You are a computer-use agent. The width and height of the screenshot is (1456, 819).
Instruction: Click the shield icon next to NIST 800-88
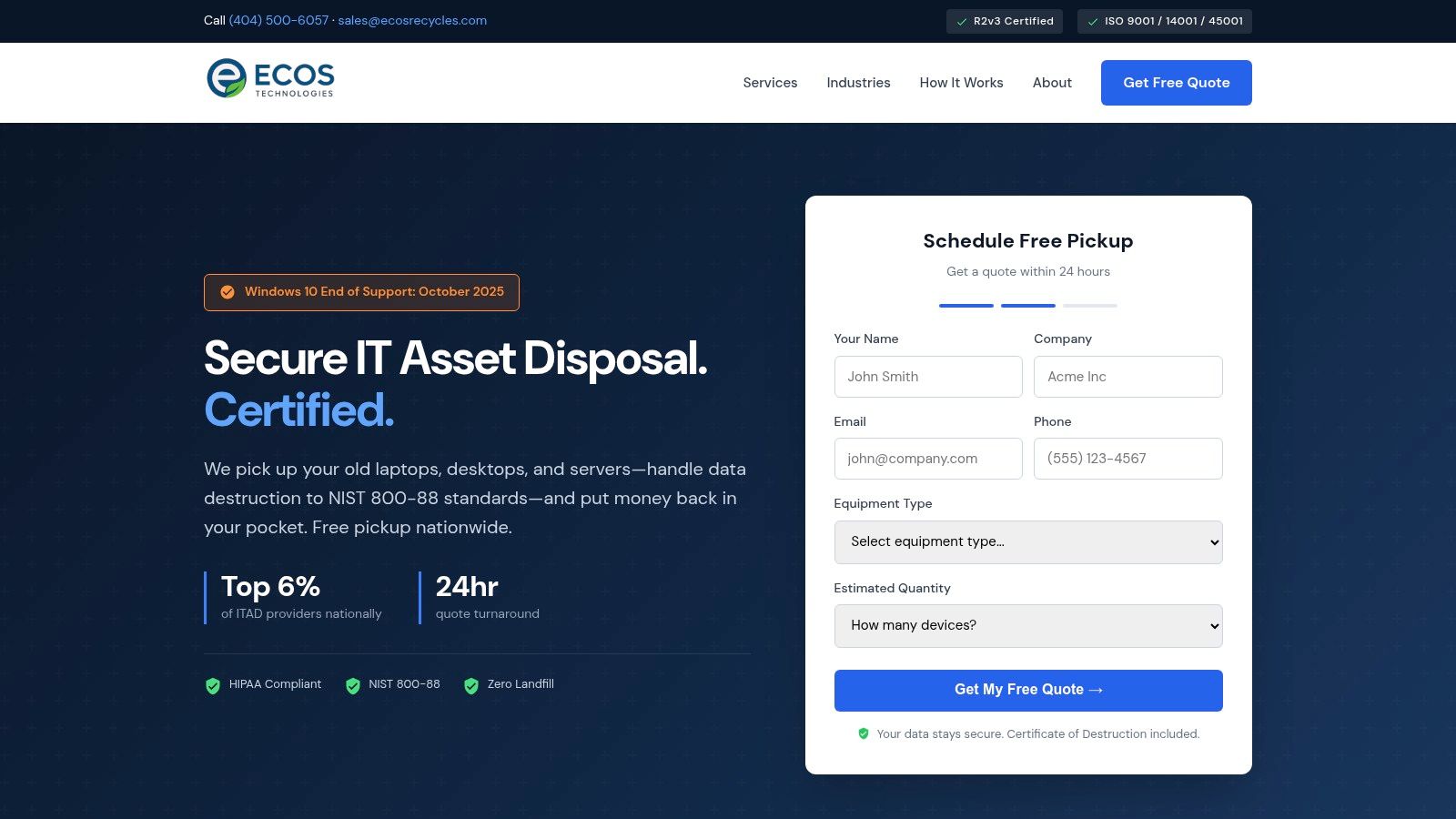[x=351, y=684]
